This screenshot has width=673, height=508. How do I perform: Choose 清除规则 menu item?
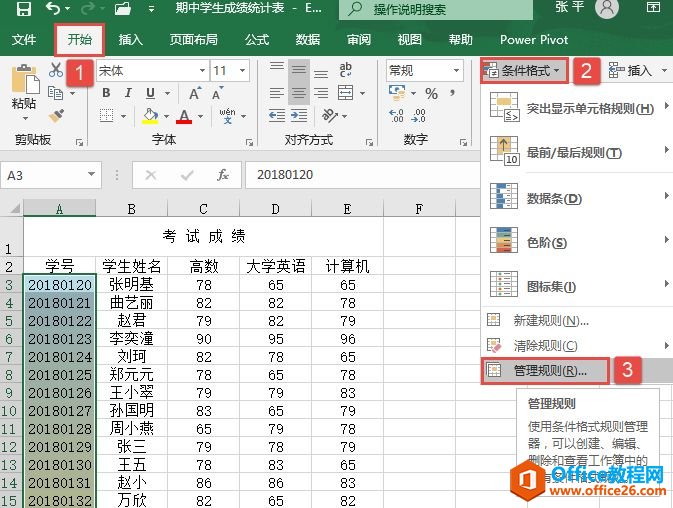(x=576, y=345)
